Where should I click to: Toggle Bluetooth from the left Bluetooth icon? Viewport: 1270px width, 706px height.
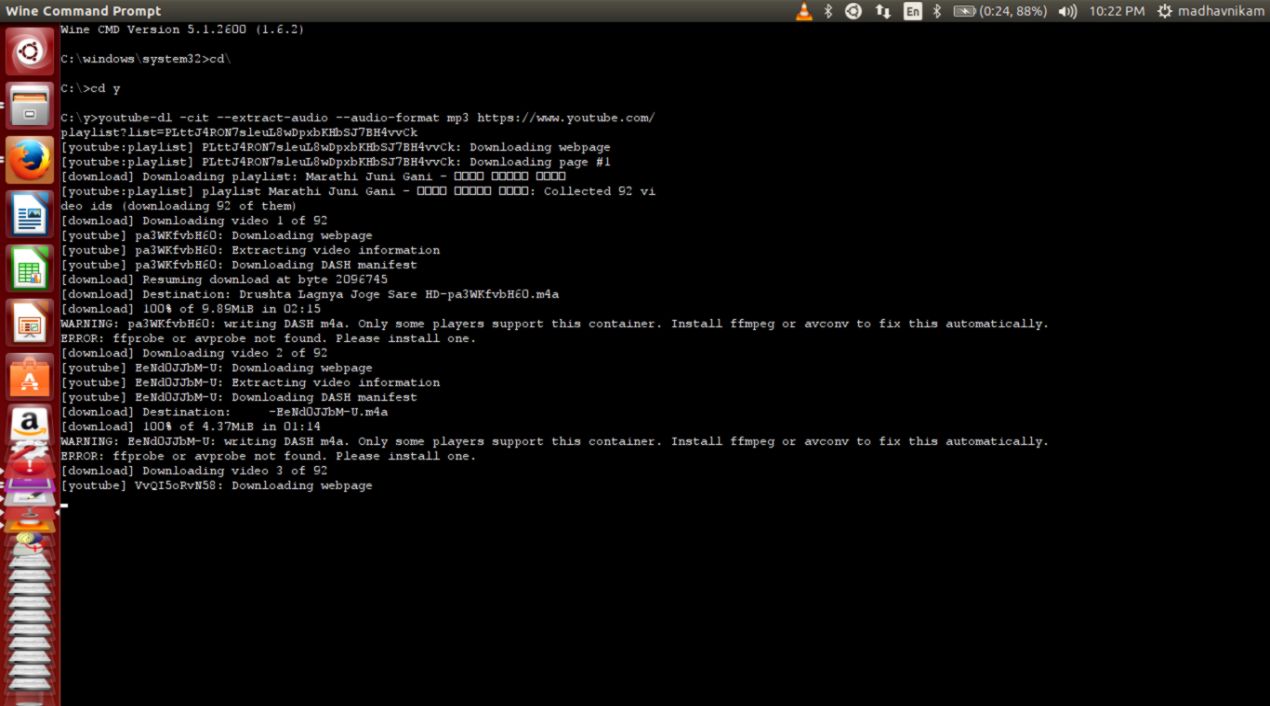click(828, 10)
